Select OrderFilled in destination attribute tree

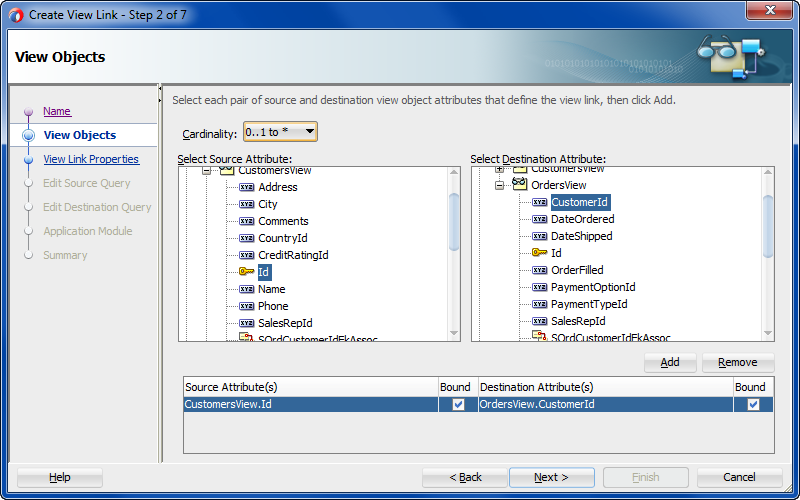[x=577, y=270]
